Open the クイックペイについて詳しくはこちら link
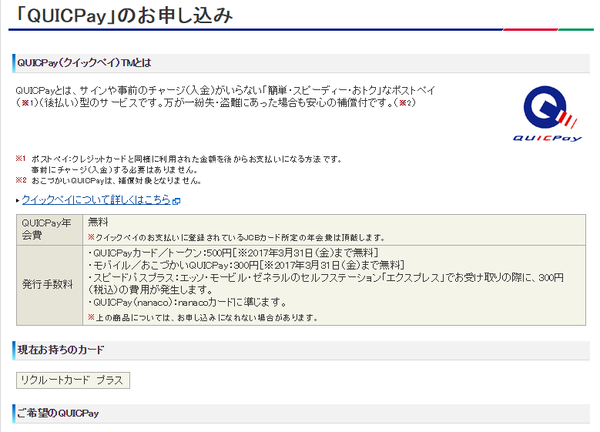Image resolution: width=600 pixels, height=432 pixels. pyautogui.click(x=96, y=200)
